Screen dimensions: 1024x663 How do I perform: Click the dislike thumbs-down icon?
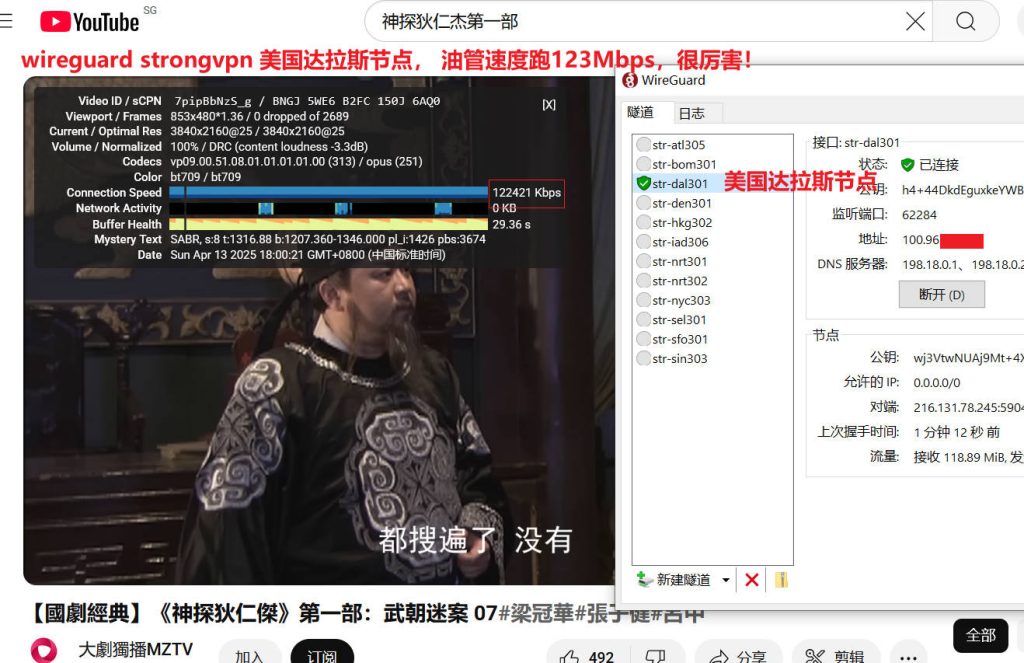click(x=656, y=656)
